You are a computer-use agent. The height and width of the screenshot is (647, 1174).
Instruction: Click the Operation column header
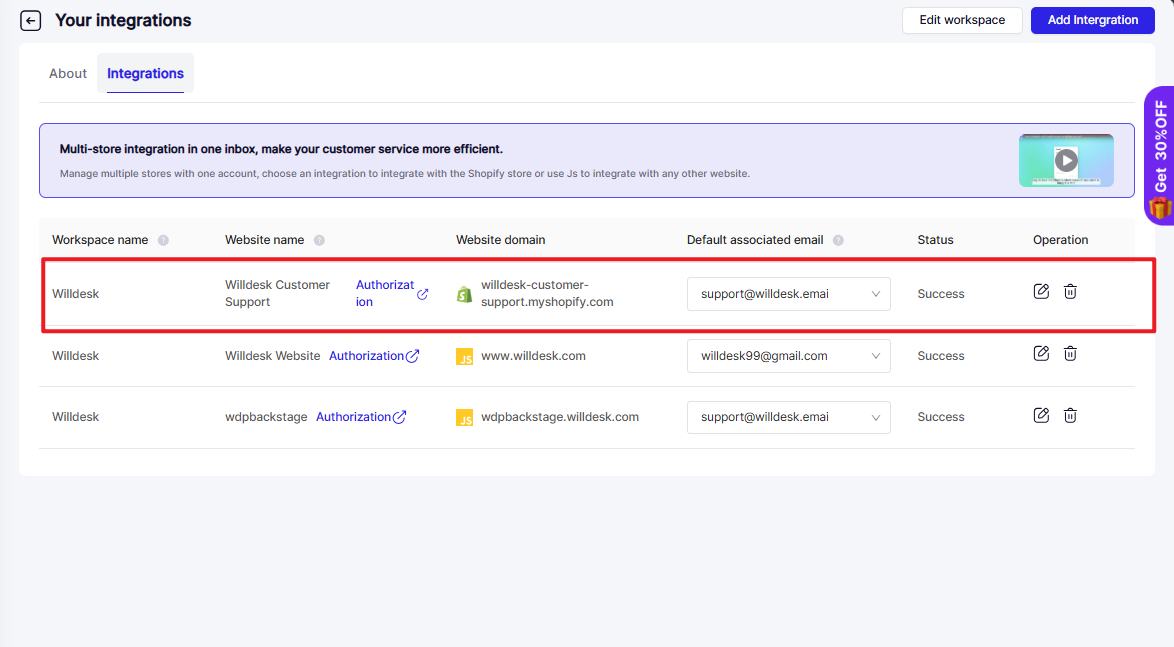coord(1060,240)
